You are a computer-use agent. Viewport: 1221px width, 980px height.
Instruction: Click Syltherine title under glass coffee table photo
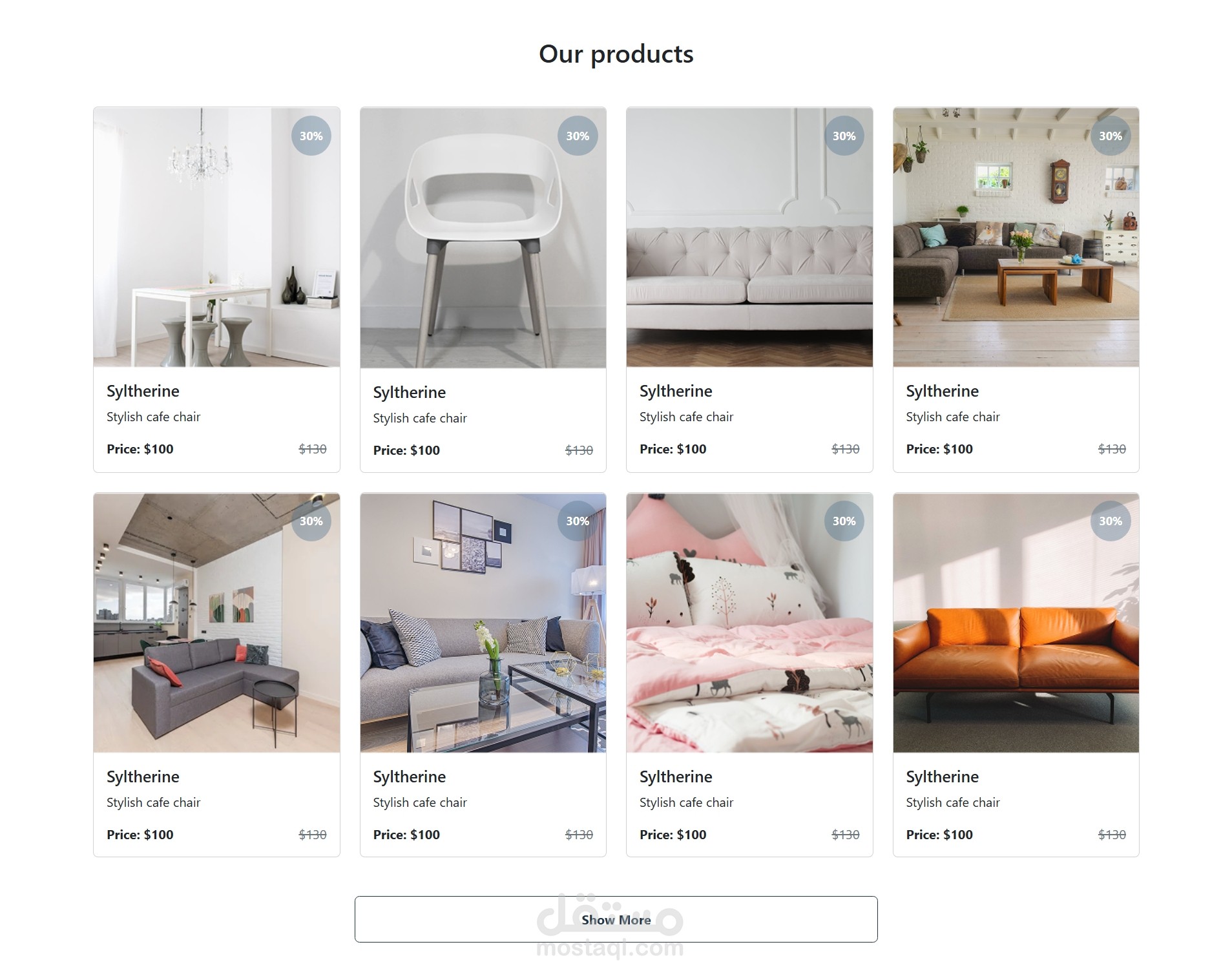[409, 777]
